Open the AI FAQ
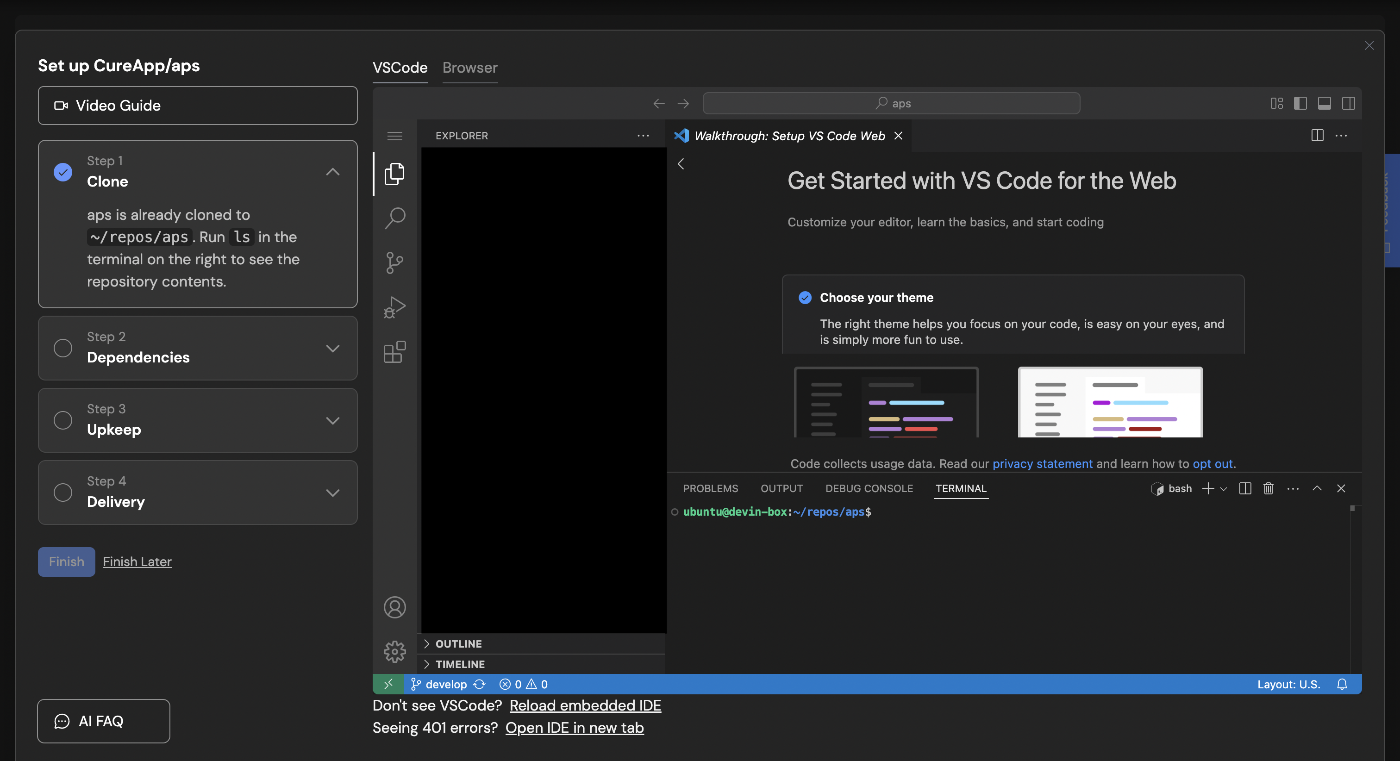 coord(103,721)
